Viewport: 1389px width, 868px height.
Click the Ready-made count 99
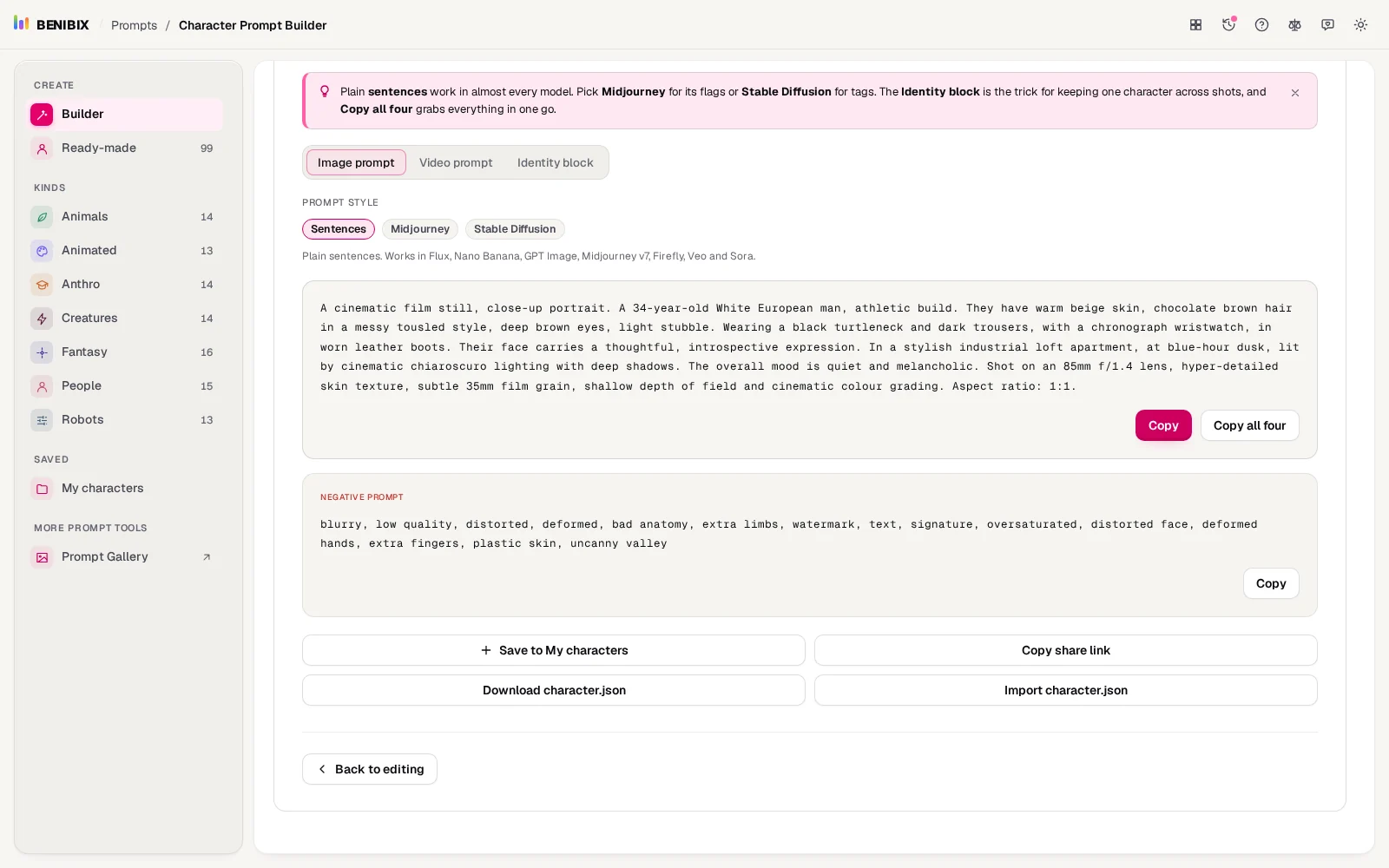tap(207, 148)
